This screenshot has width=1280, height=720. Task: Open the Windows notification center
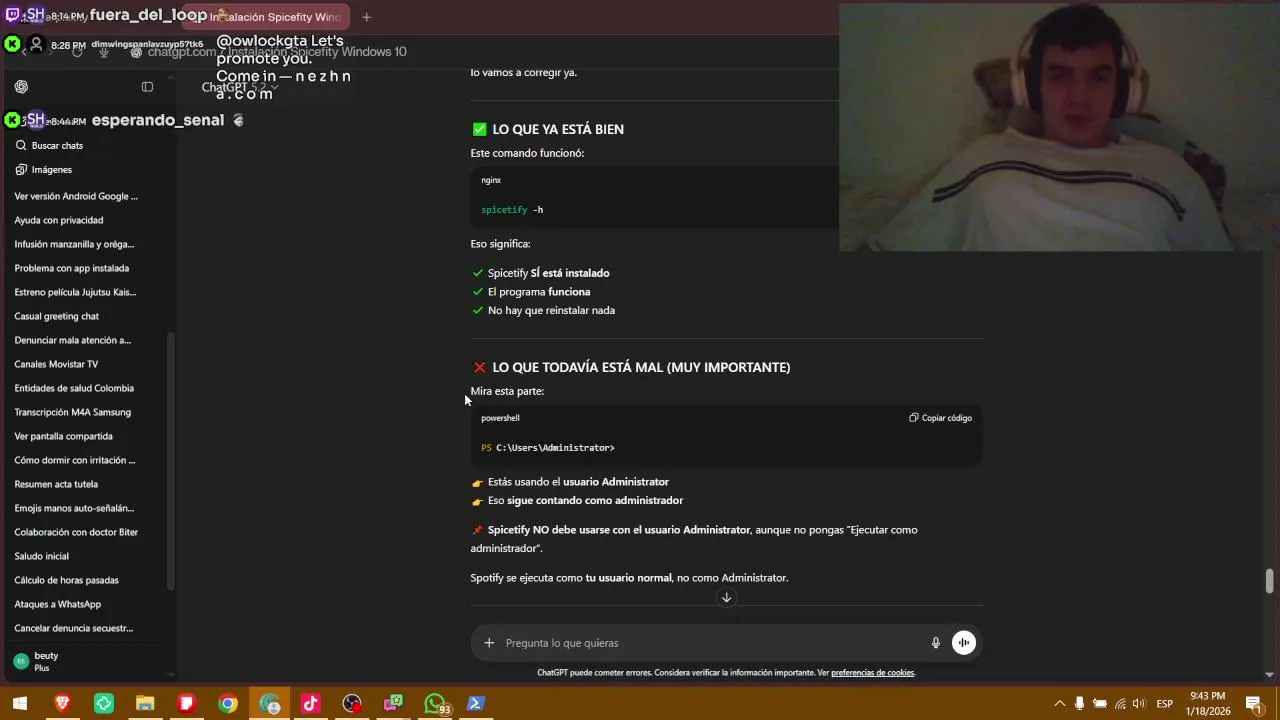click(x=1253, y=704)
